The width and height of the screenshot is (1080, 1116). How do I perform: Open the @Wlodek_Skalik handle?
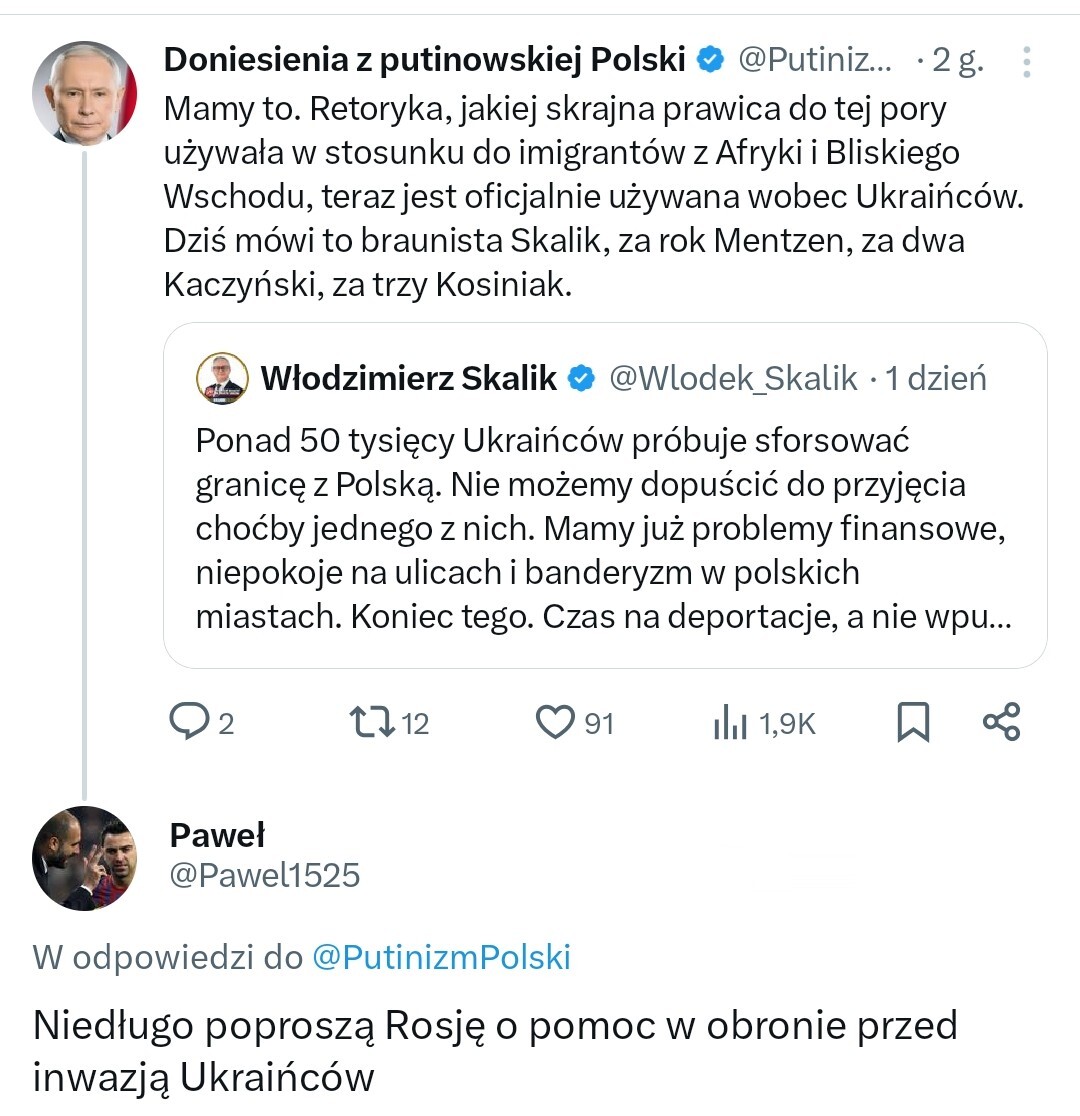[733, 378]
